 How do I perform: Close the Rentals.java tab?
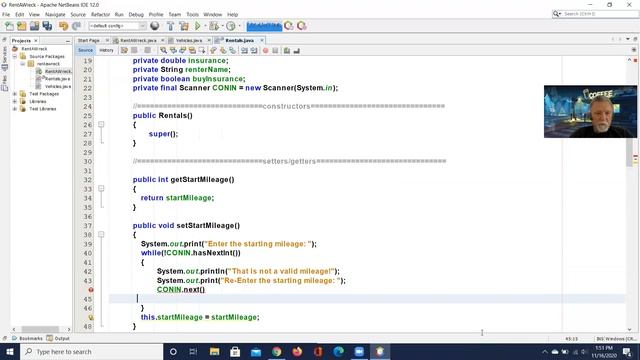pos(262,40)
